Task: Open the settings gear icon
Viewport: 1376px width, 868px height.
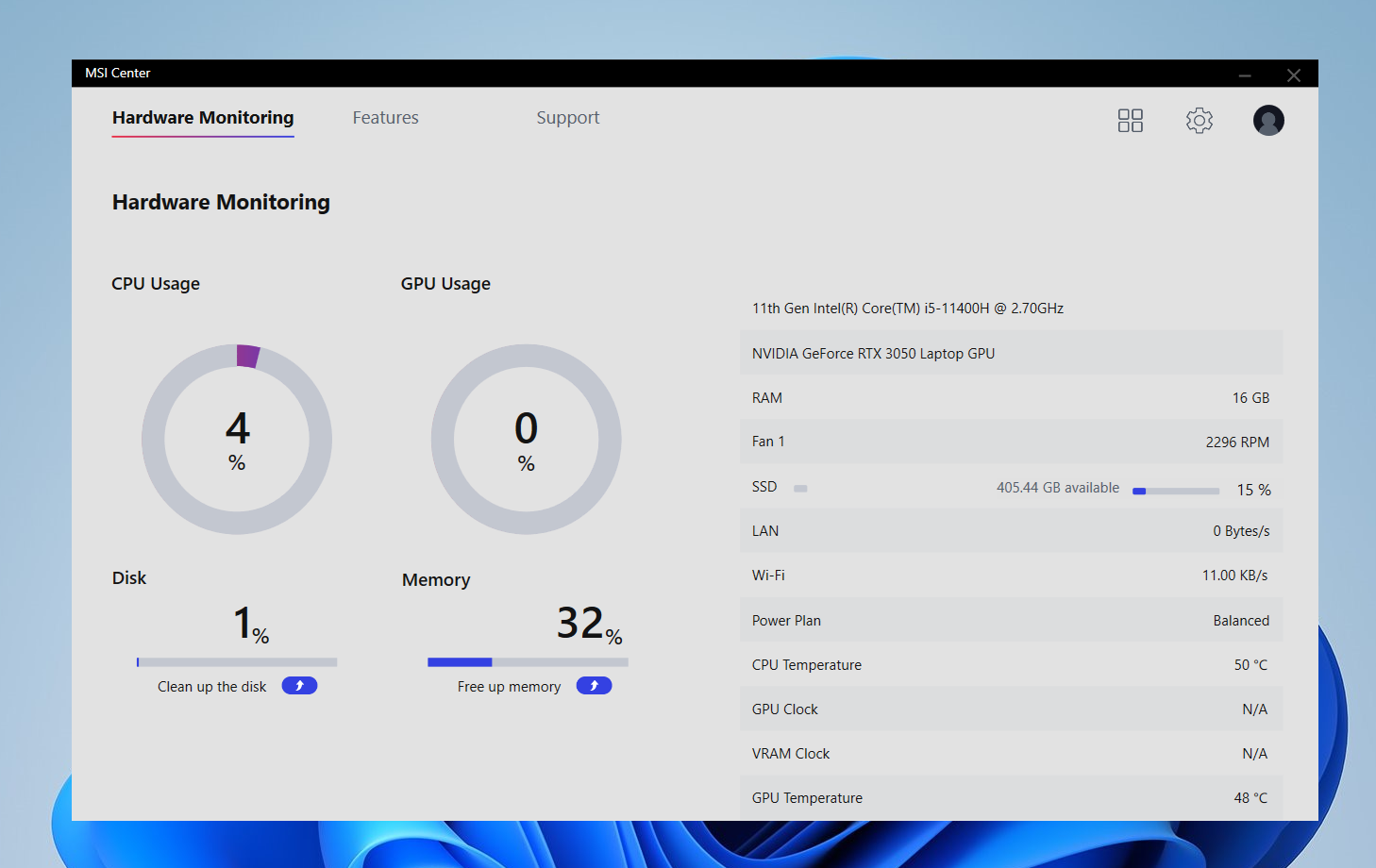Action: [x=1199, y=120]
